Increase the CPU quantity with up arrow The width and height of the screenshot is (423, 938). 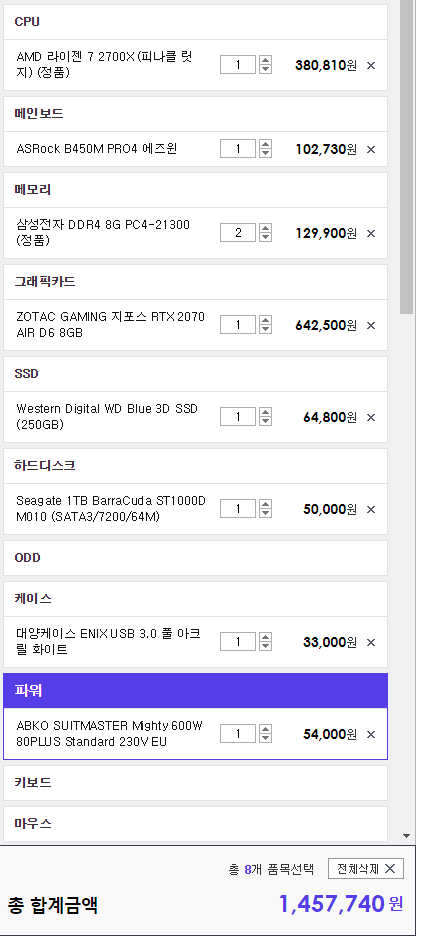266,60
